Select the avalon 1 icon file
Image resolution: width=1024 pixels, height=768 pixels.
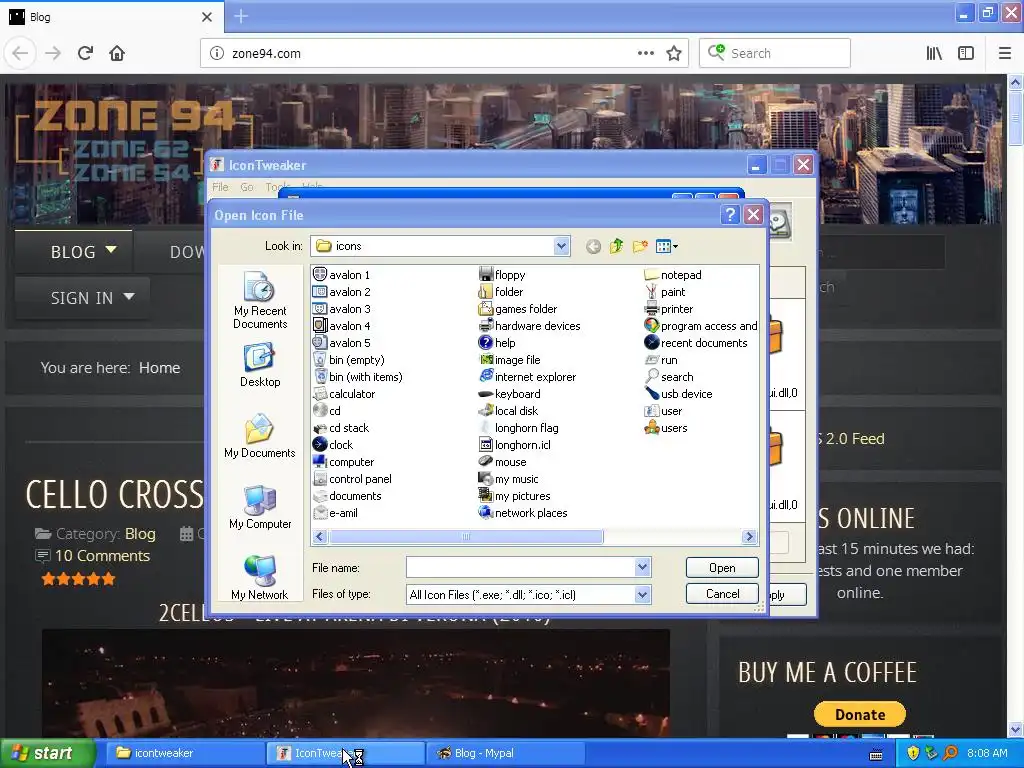click(x=342, y=275)
